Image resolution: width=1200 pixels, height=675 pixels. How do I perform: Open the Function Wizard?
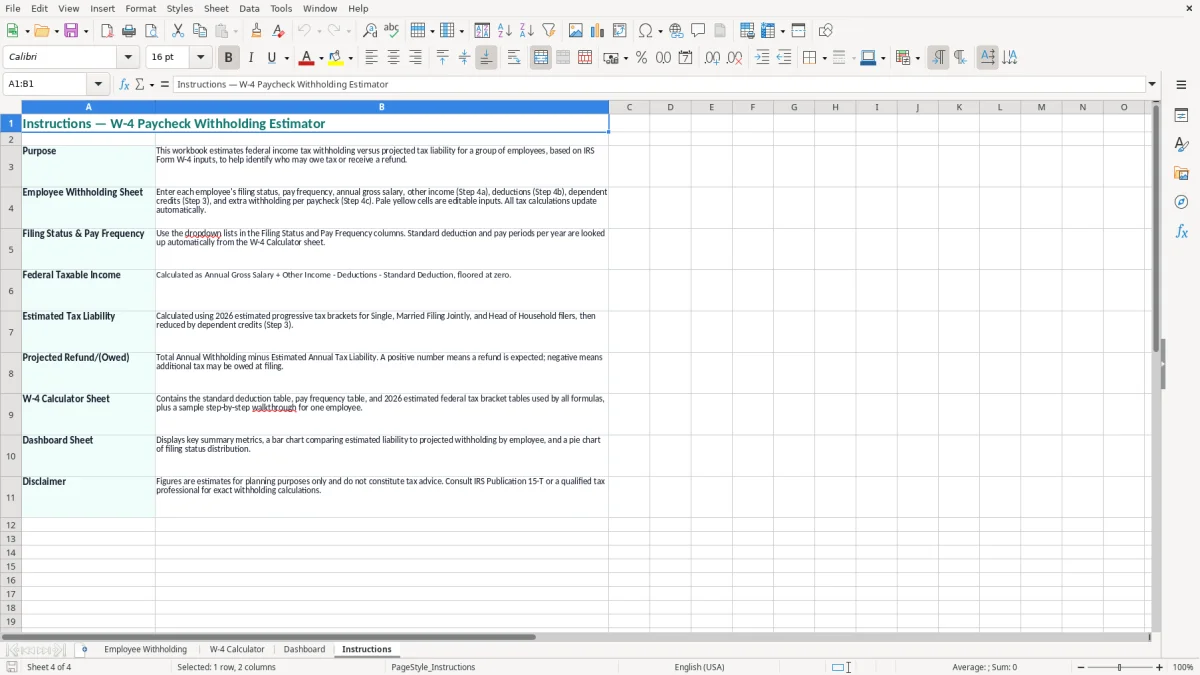point(124,85)
